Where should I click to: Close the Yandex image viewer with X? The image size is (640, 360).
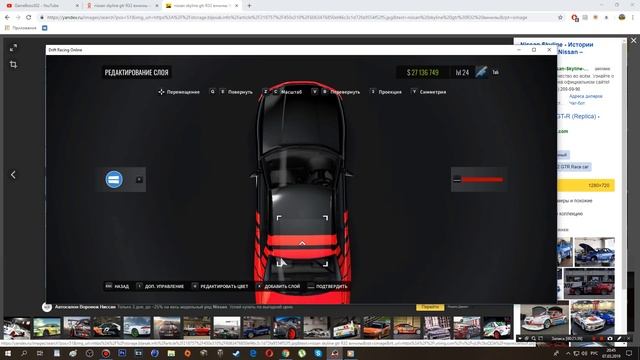click(633, 41)
